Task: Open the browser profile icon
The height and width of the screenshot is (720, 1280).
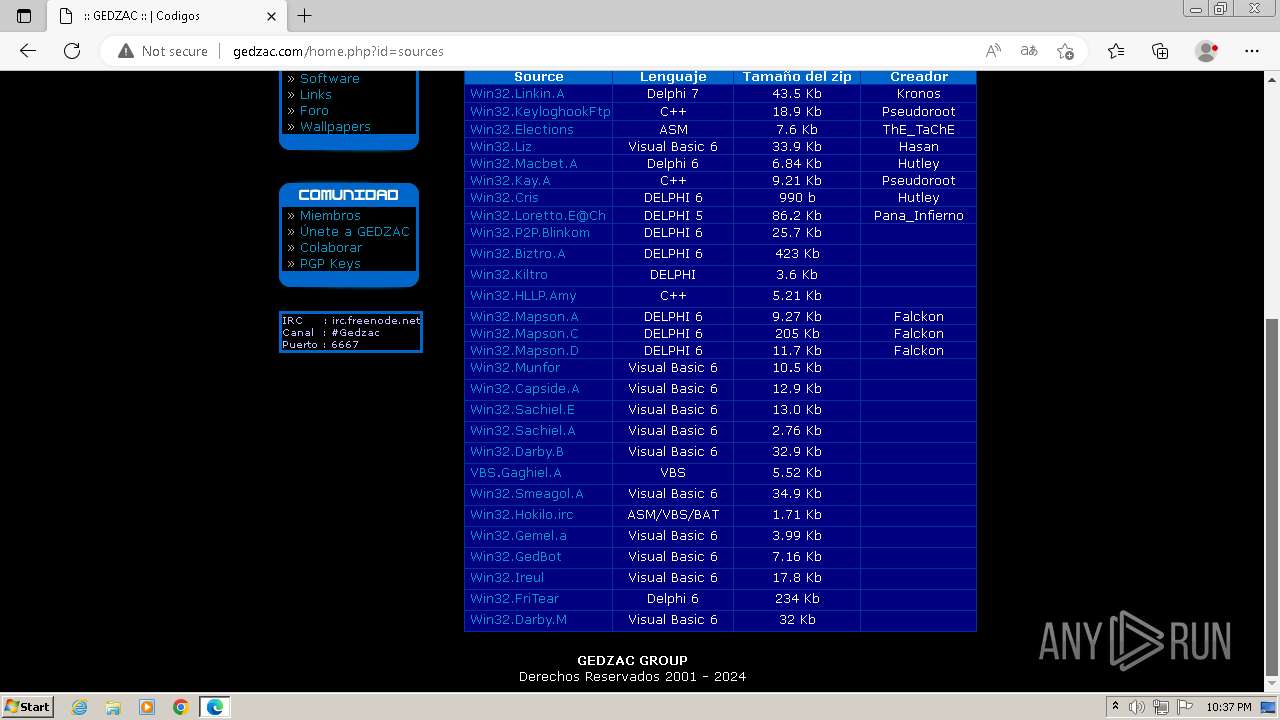Action: [x=1207, y=51]
